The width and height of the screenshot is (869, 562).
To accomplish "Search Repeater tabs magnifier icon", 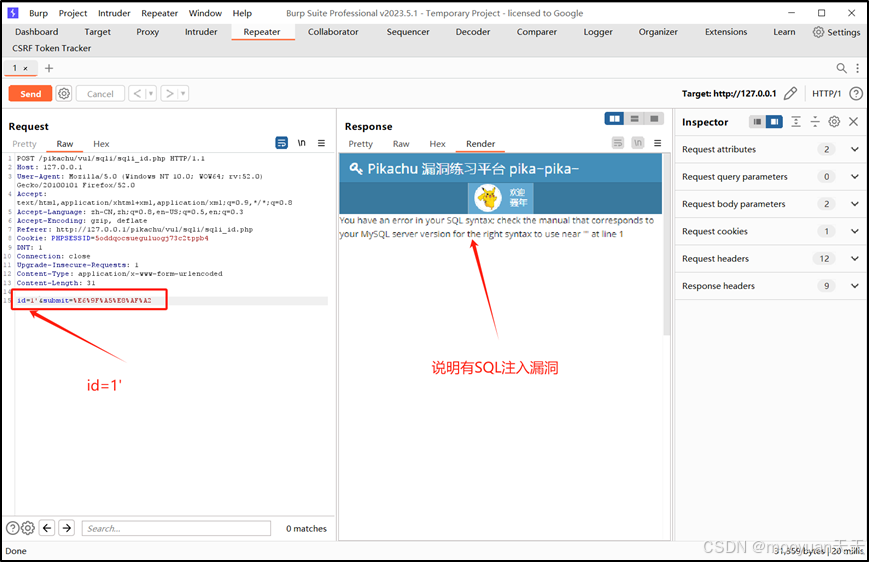I will 841,68.
